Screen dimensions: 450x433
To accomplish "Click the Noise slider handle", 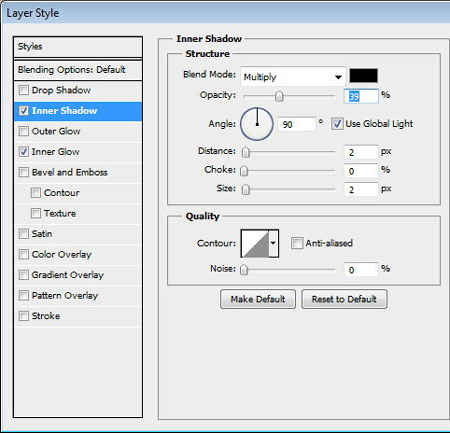I will click(244, 270).
